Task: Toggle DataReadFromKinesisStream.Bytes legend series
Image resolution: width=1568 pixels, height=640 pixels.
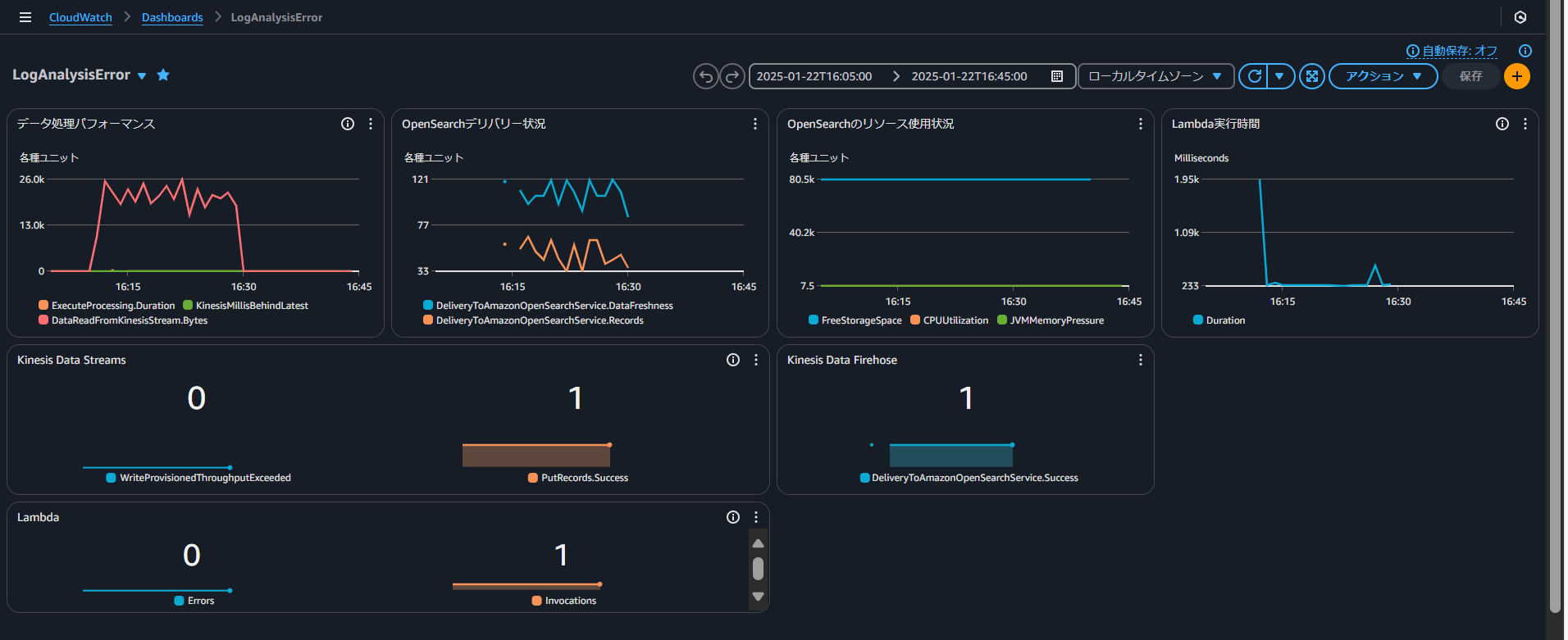Action: [123, 320]
